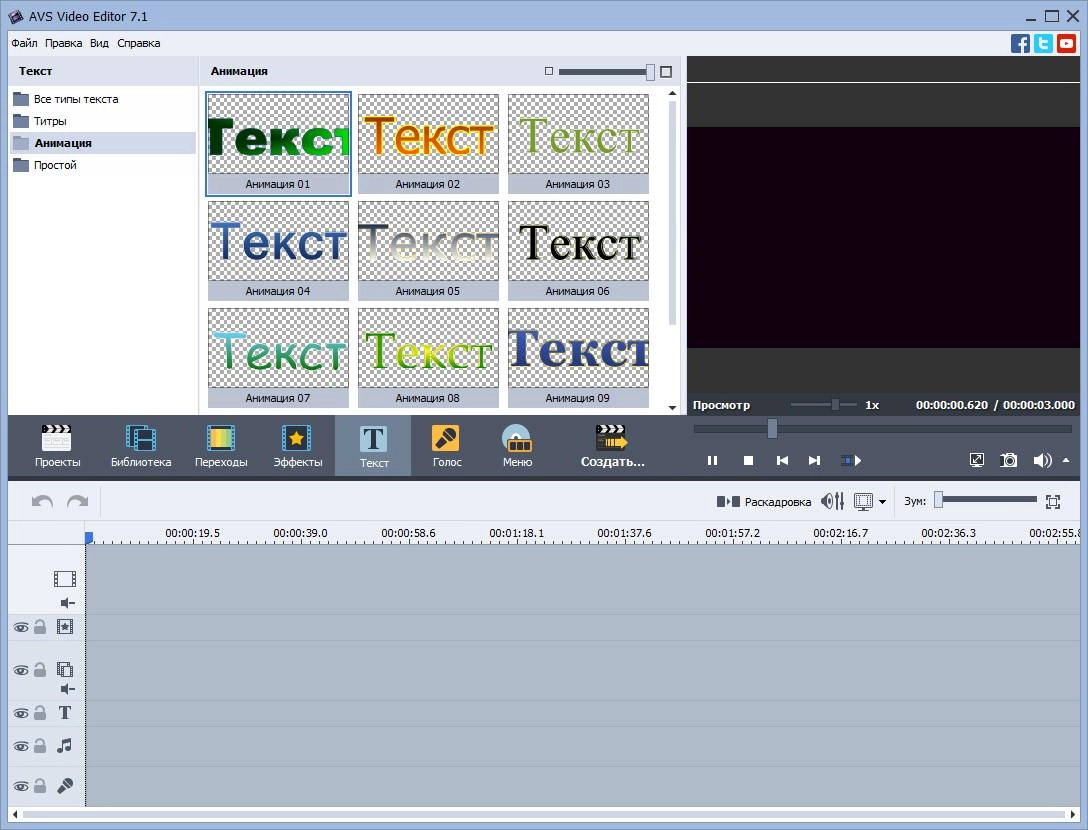Viewport: 1088px width, 830px height.
Task: Pause the preview playback
Action: pyautogui.click(x=712, y=460)
